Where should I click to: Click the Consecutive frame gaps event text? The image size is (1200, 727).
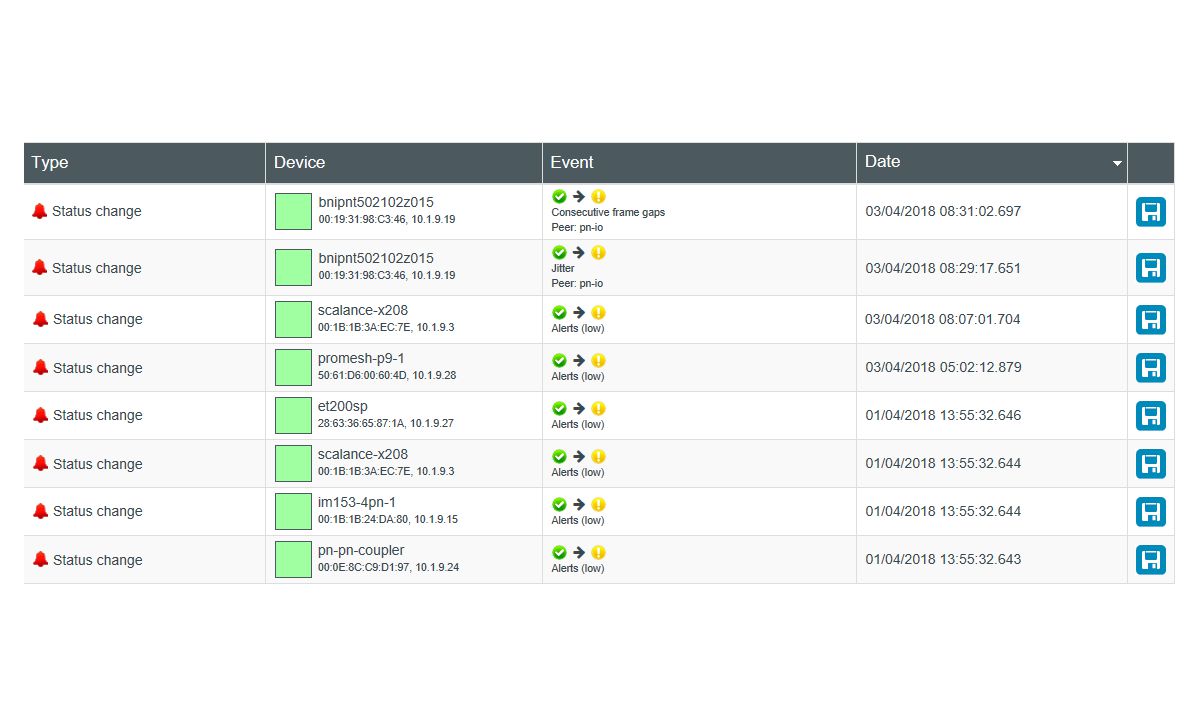coord(608,212)
